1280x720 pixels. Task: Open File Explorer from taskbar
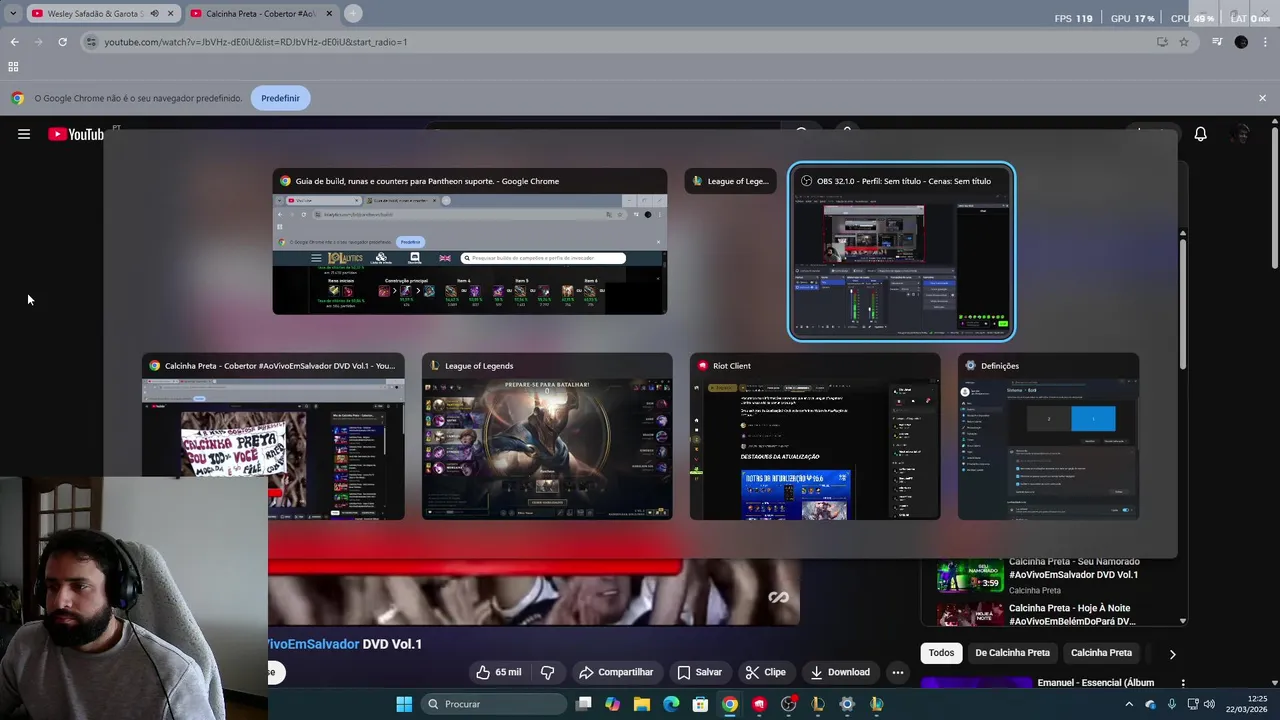[x=642, y=704]
